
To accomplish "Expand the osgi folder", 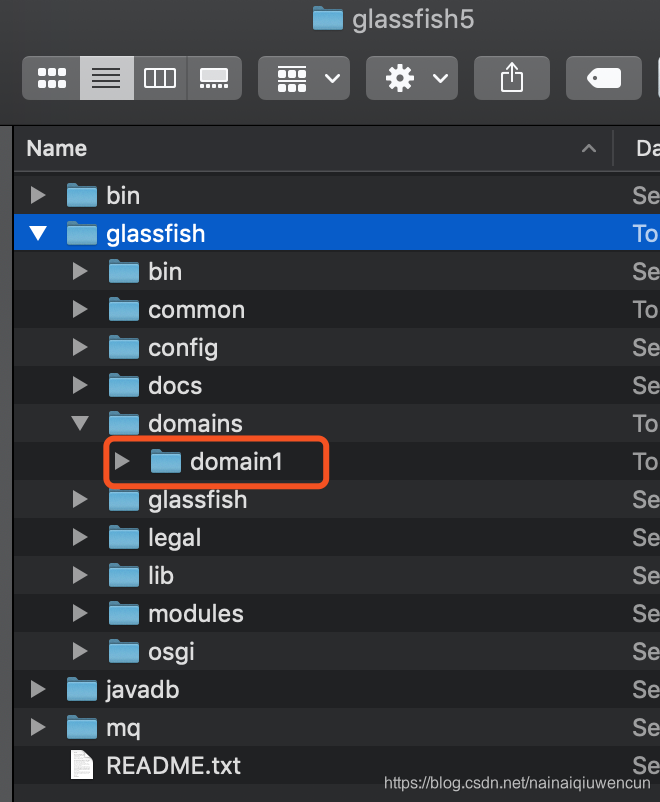I will [80, 651].
